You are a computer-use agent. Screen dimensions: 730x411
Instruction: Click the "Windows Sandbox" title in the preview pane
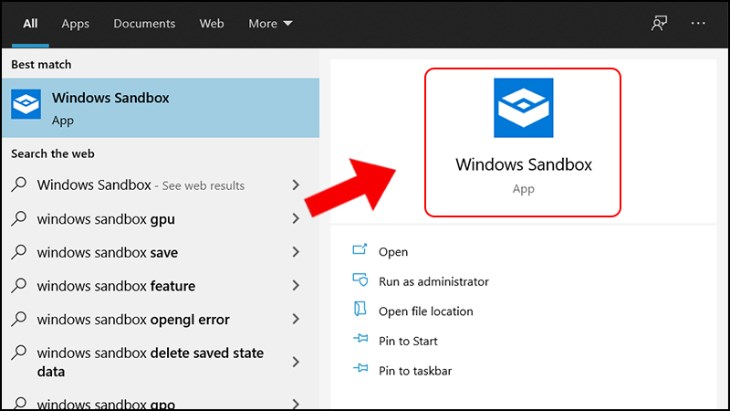coord(523,164)
